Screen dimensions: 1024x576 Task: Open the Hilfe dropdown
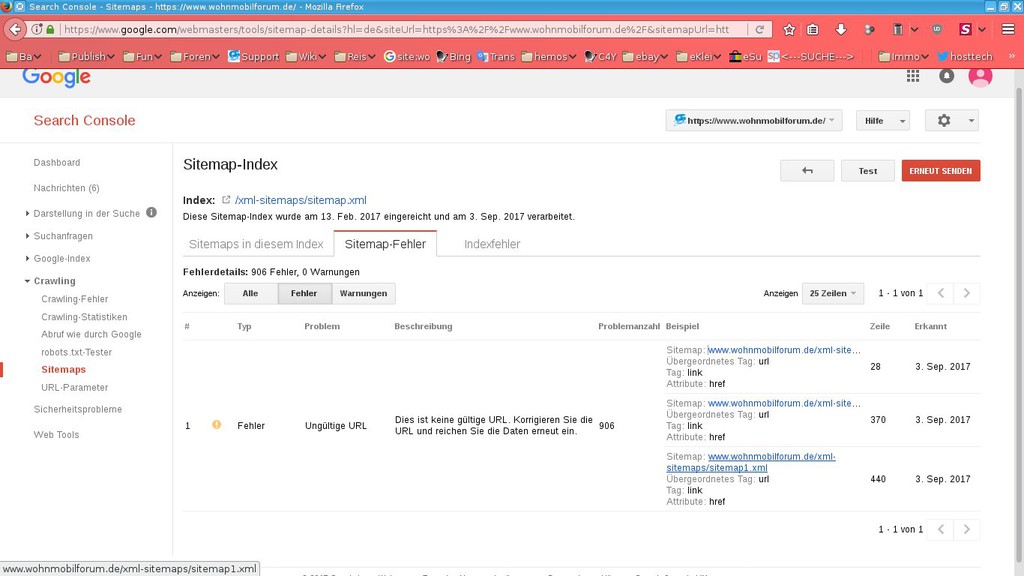tap(882, 121)
